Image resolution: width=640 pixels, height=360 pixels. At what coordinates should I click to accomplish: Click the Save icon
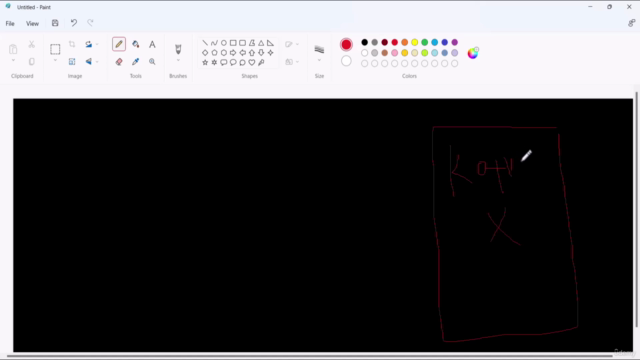(x=55, y=23)
